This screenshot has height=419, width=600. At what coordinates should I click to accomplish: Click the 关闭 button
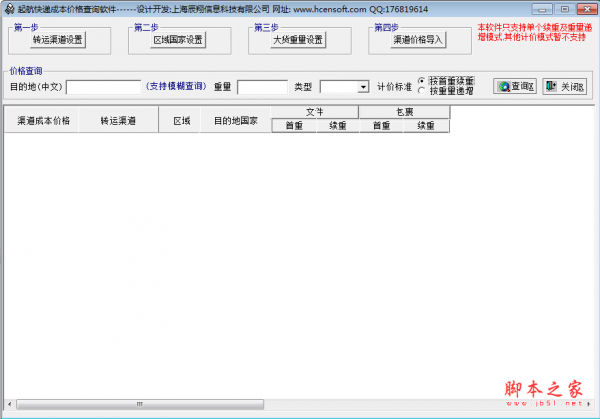tap(565, 86)
